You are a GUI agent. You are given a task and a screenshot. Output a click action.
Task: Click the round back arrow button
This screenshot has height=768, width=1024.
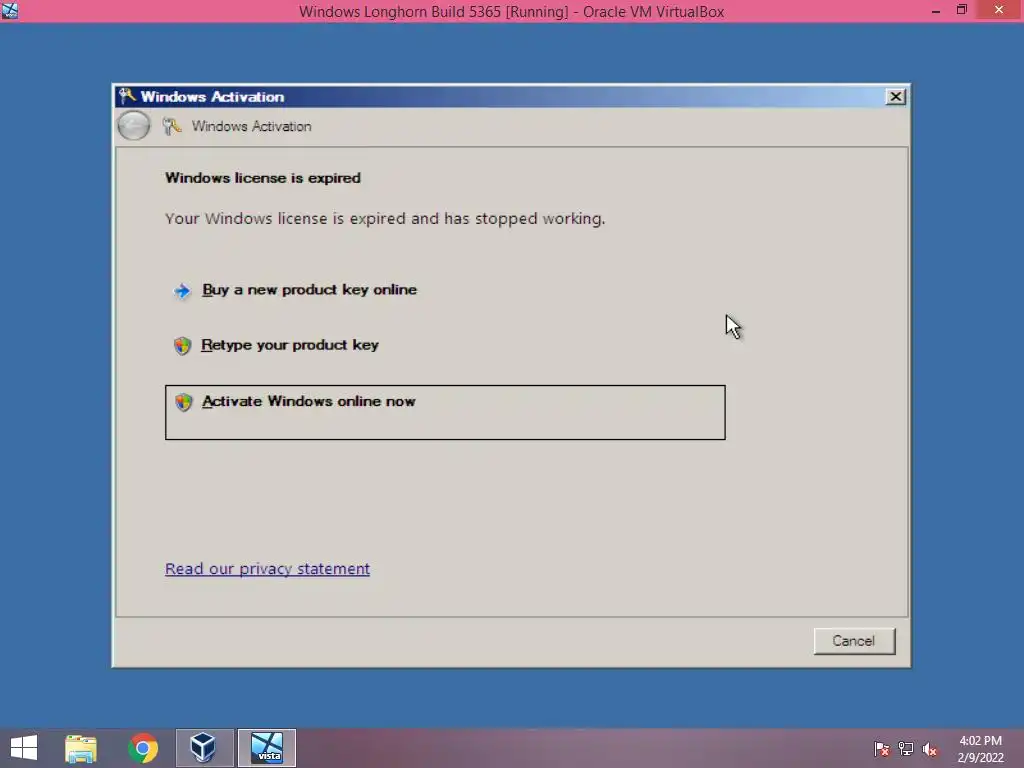134,125
